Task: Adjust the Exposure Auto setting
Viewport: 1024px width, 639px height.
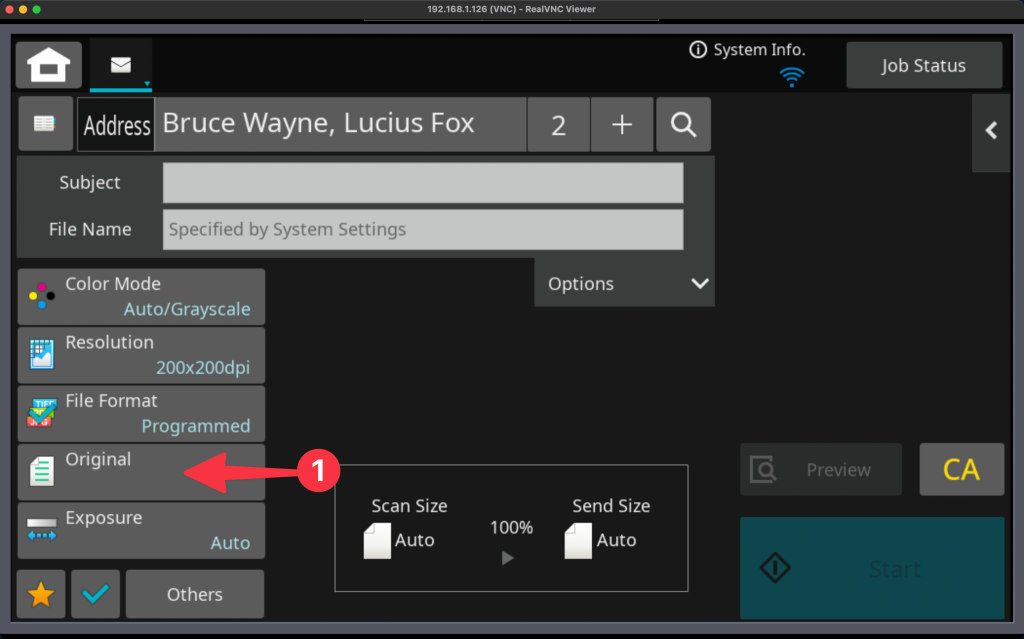Action: pyautogui.click(x=141, y=530)
